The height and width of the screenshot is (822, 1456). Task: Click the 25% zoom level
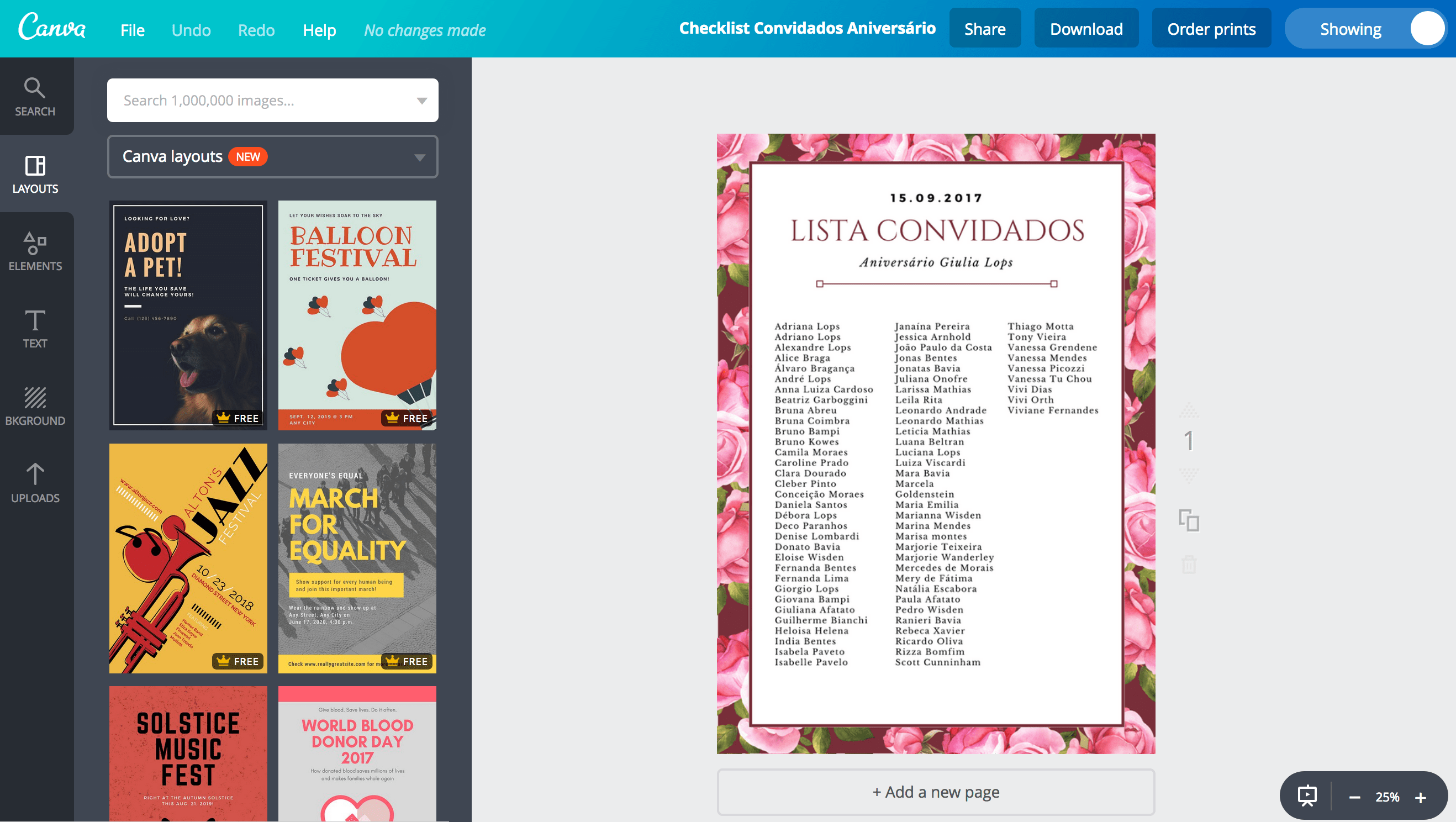[x=1388, y=797]
